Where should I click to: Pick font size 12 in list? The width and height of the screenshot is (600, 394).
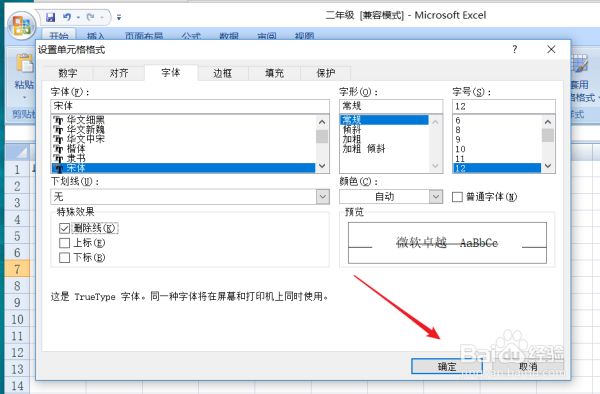pos(497,168)
